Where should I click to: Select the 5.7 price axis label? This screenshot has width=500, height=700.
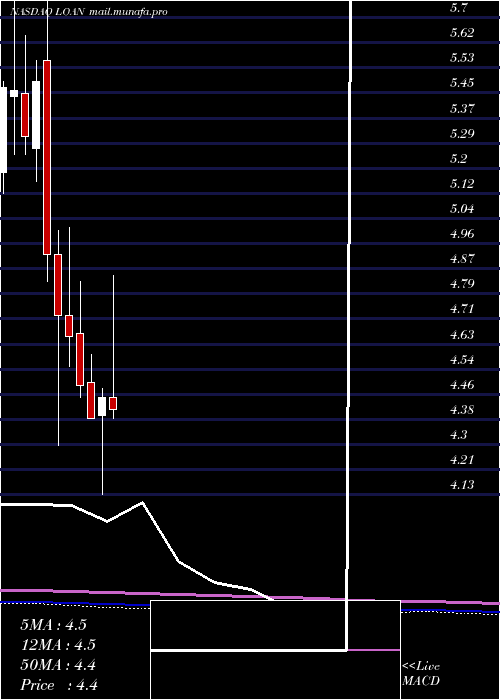click(x=459, y=8)
